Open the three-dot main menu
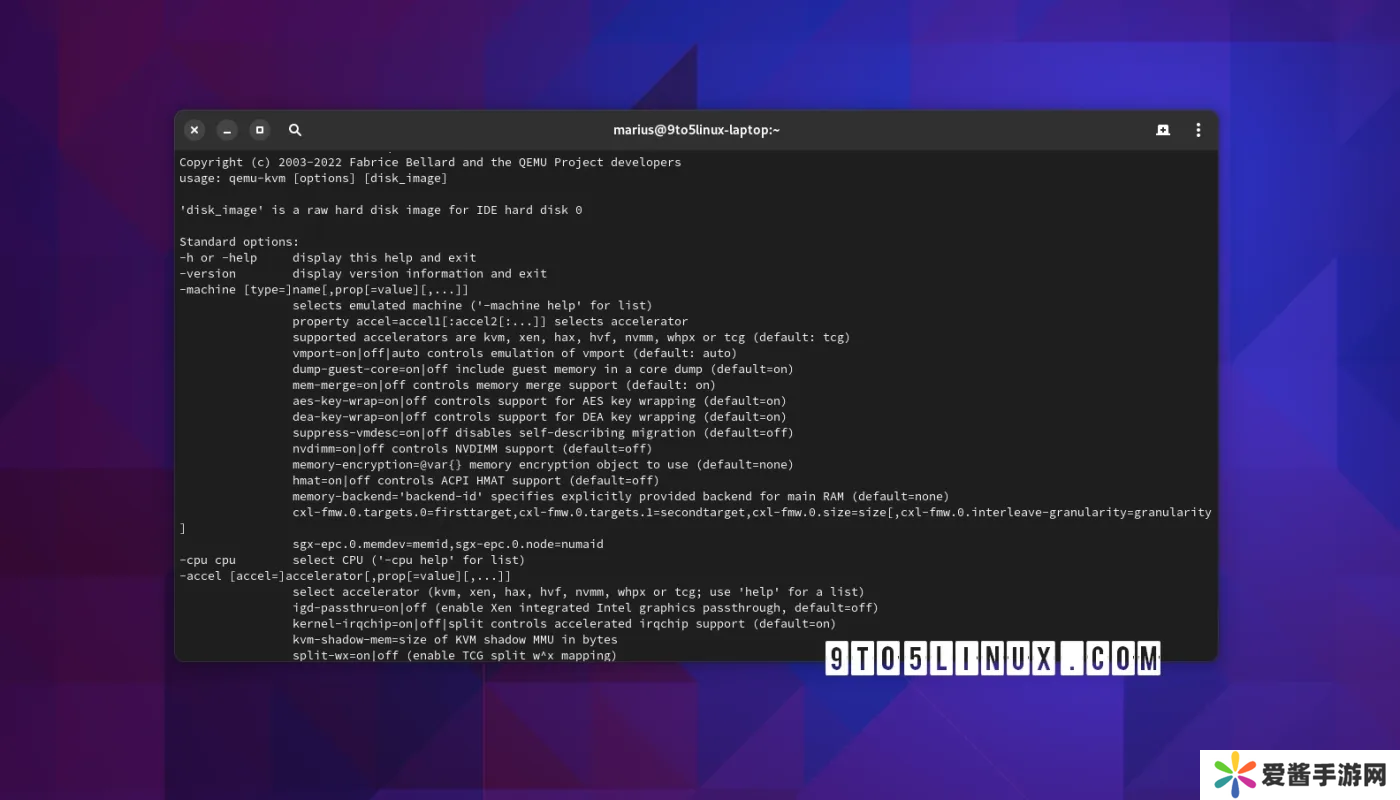Screen dimensions: 1400x800 [x=1198, y=130]
